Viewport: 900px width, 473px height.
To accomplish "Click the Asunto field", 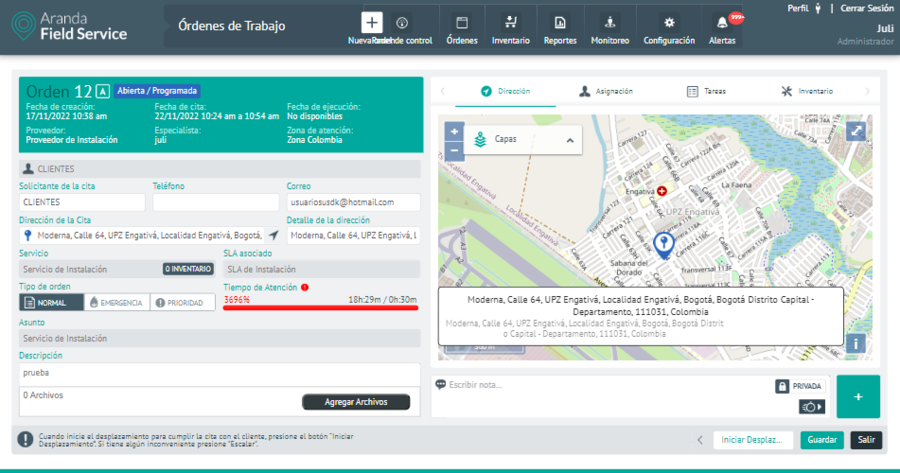I will pos(219,338).
